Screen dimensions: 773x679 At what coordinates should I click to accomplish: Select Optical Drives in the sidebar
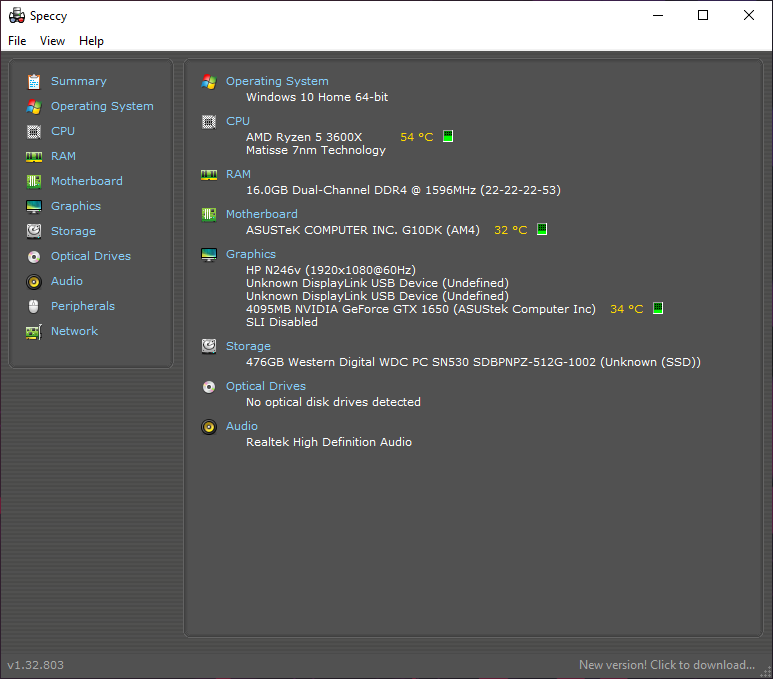click(x=91, y=256)
